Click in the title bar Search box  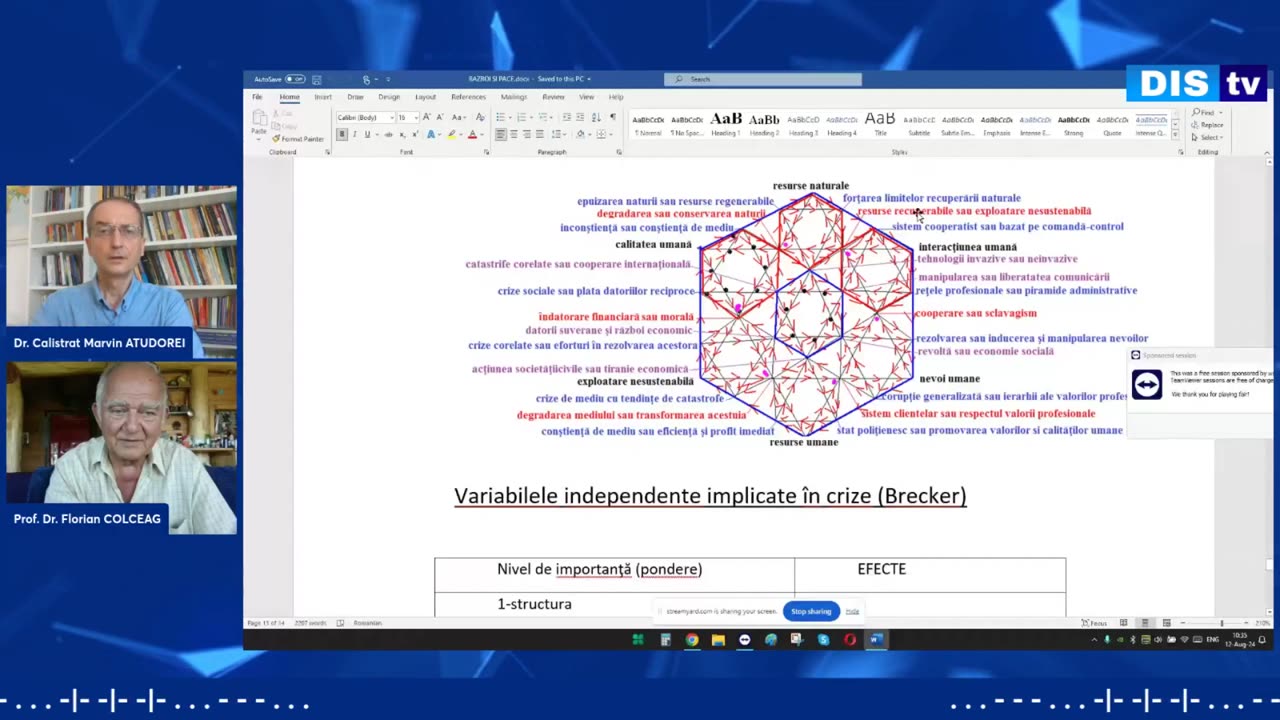pos(762,79)
